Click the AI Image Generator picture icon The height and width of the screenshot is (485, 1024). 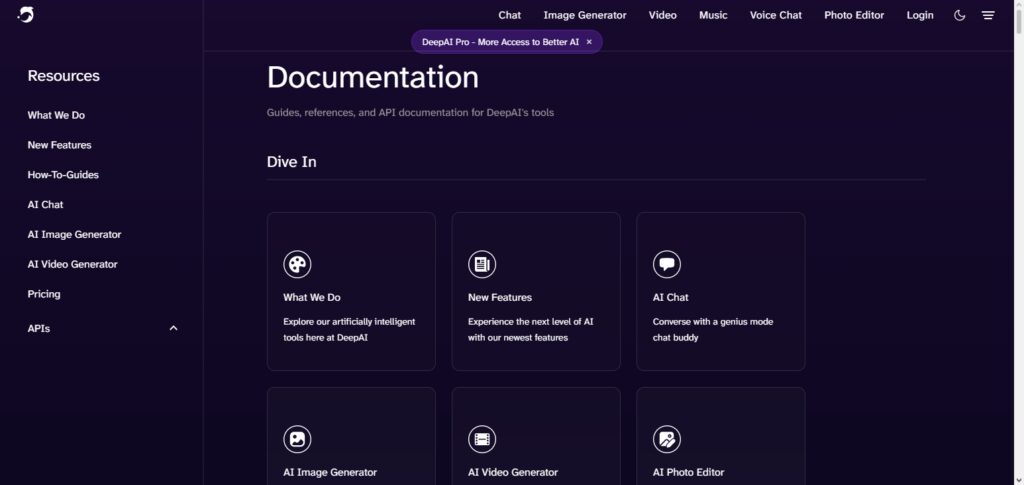pos(297,439)
